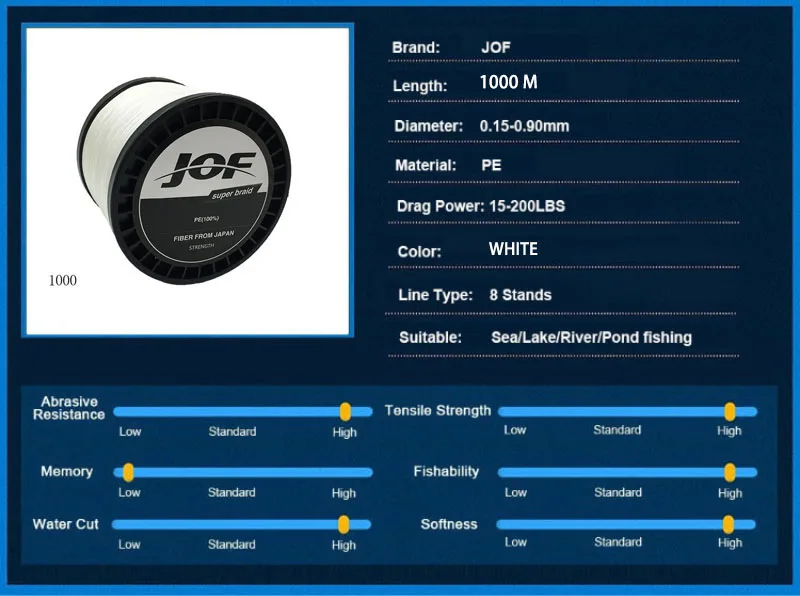Click the 'Drag Power:' label
The width and height of the screenshot is (800, 596).
pyautogui.click(x=440, y=206)
